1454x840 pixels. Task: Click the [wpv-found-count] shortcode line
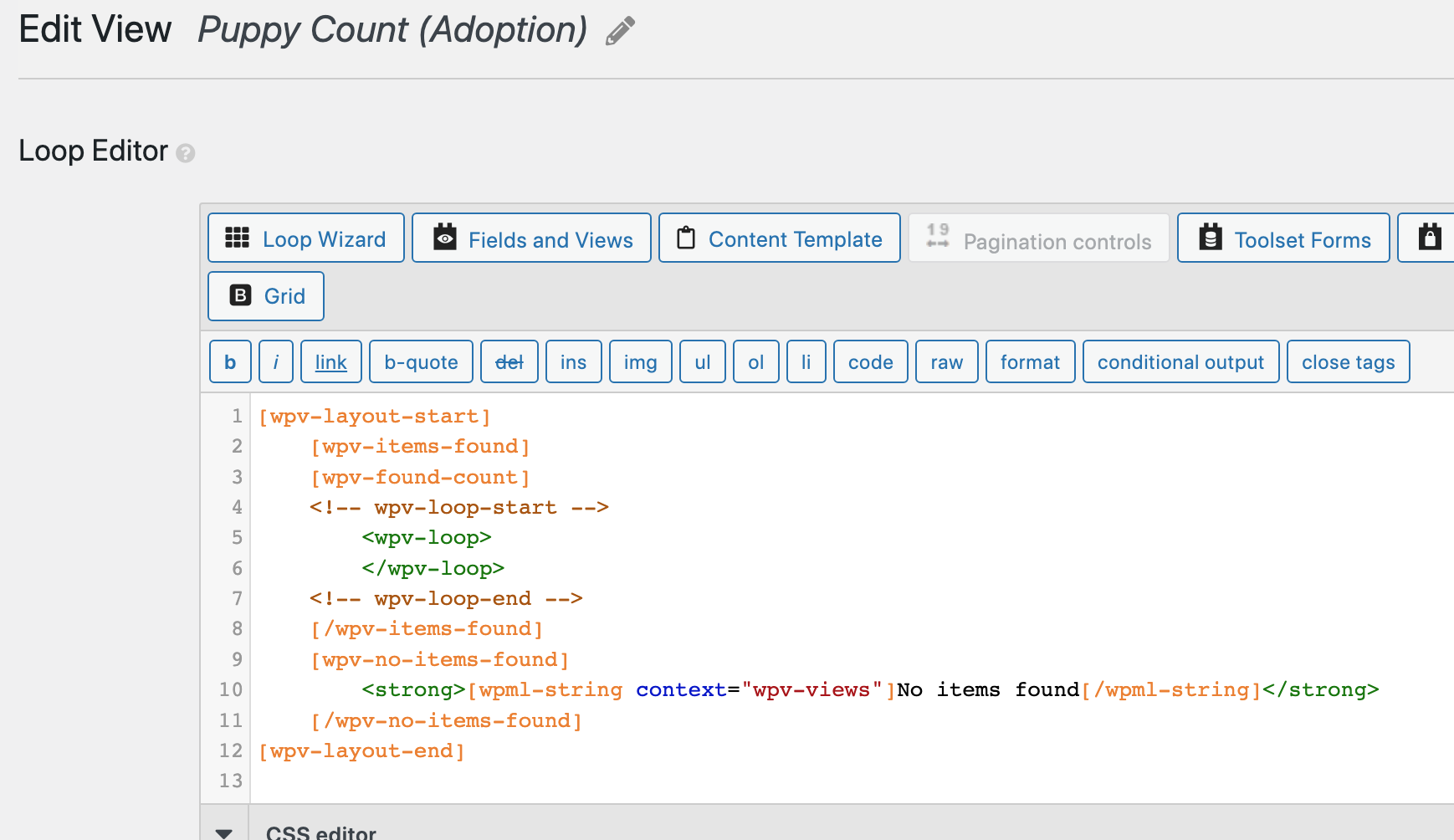coord(421,478)
